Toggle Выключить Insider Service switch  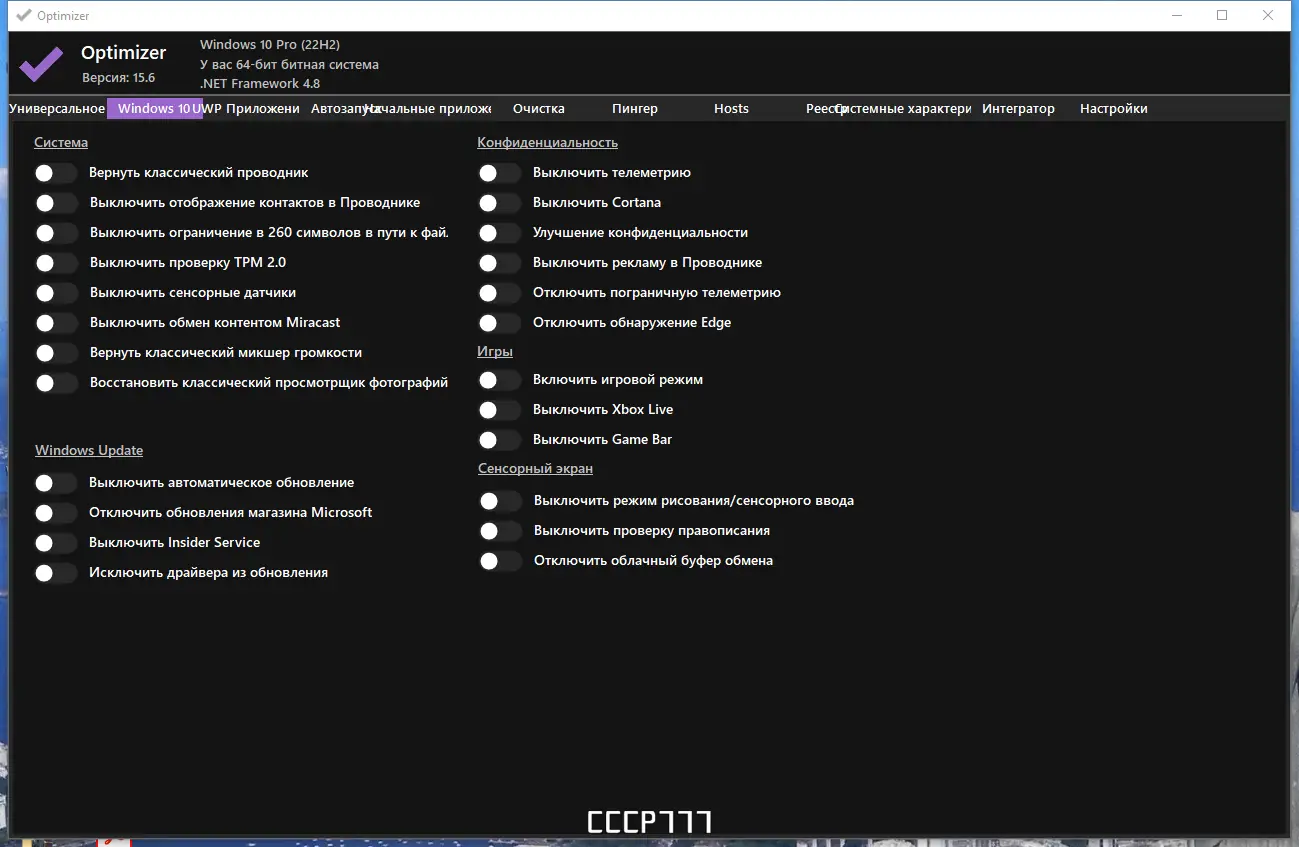tap(56, 543)
